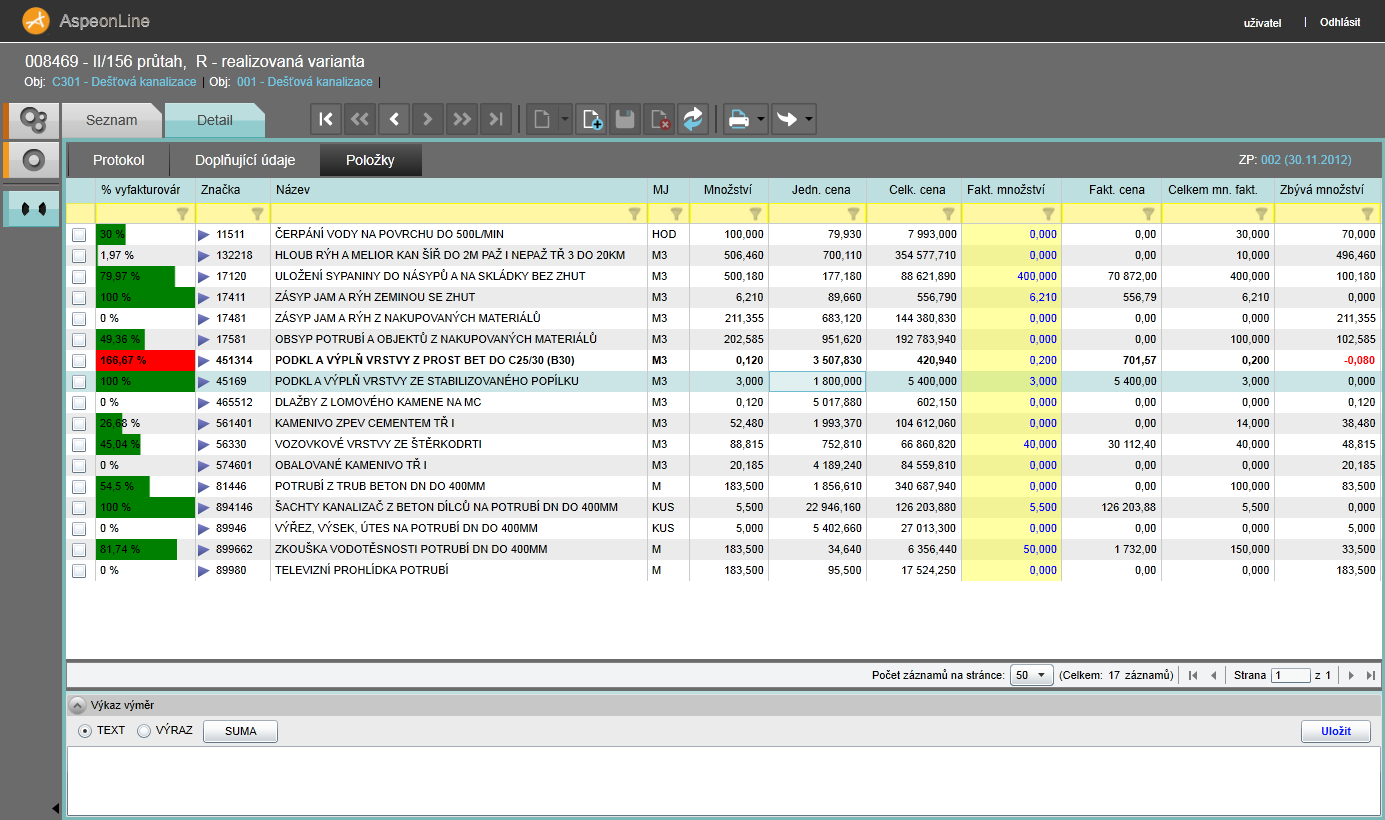This screenshot has height=820, width=1385.
Task: Click the page number input field
Action: pyautogui.click(x=1291, y=675)
